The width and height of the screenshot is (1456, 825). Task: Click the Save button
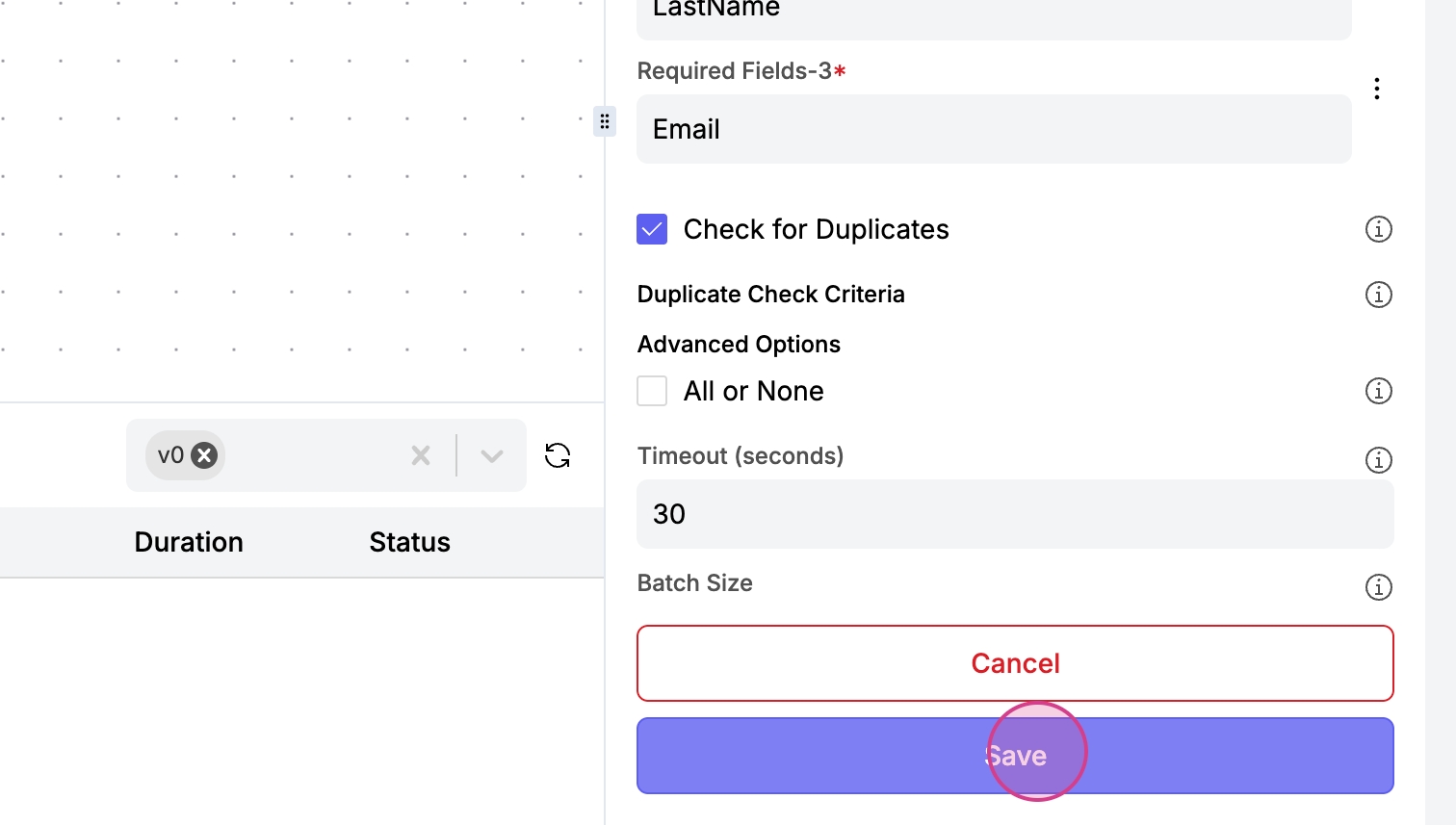coord(1015,756)
